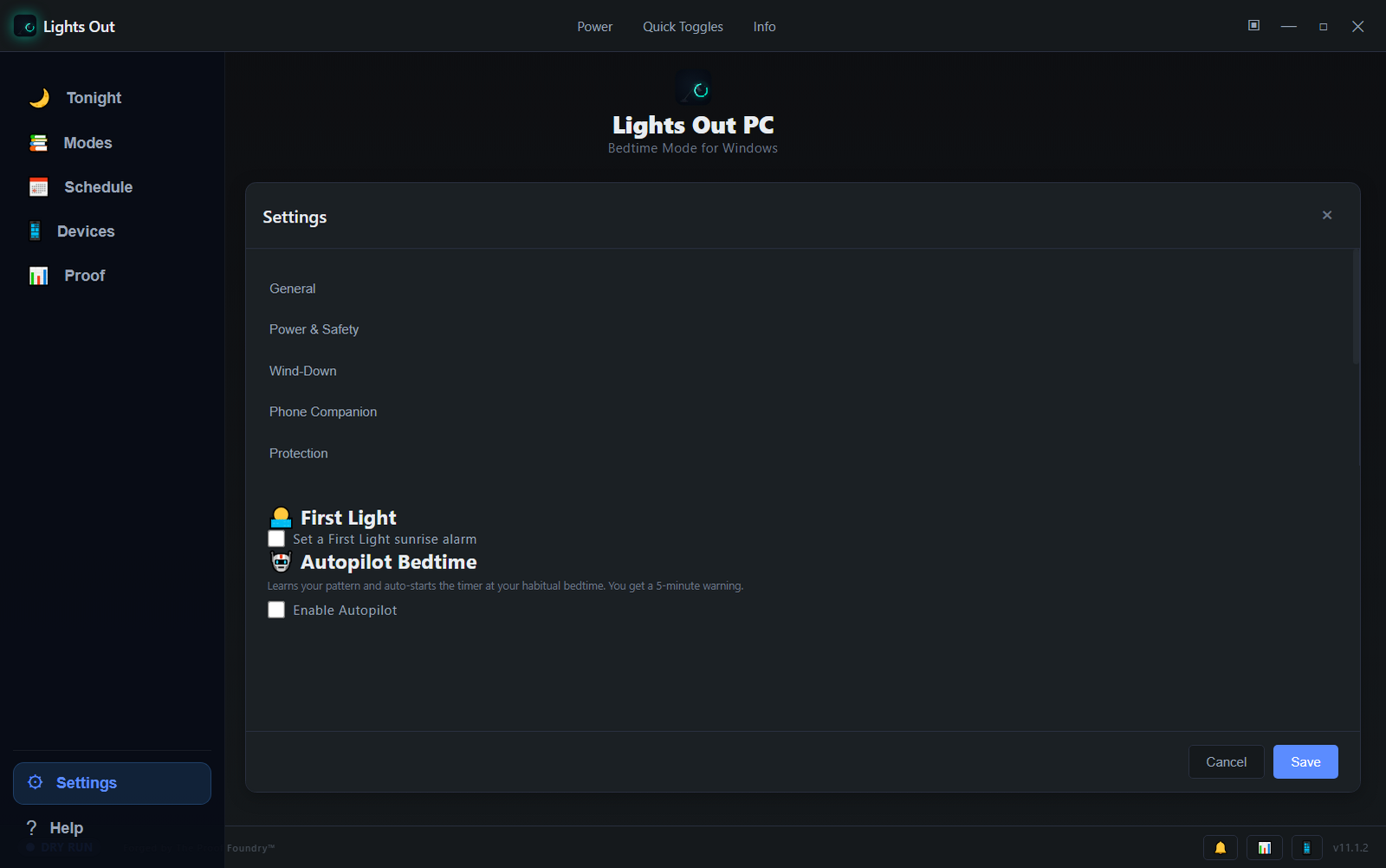The image size is (1386, 868).
Task: Open the Quick Toggles menu
Action: tap(683, 27)
